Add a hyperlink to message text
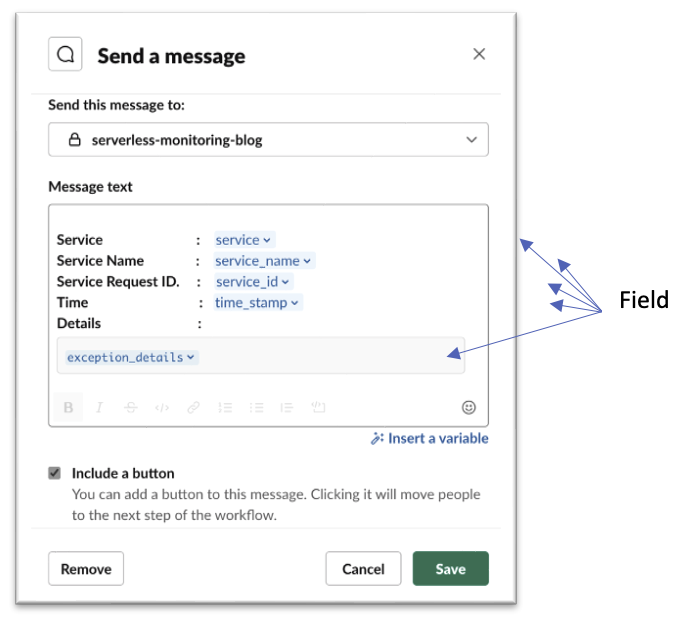This screenshot has width=679, height=625. (x=193, y=408)
